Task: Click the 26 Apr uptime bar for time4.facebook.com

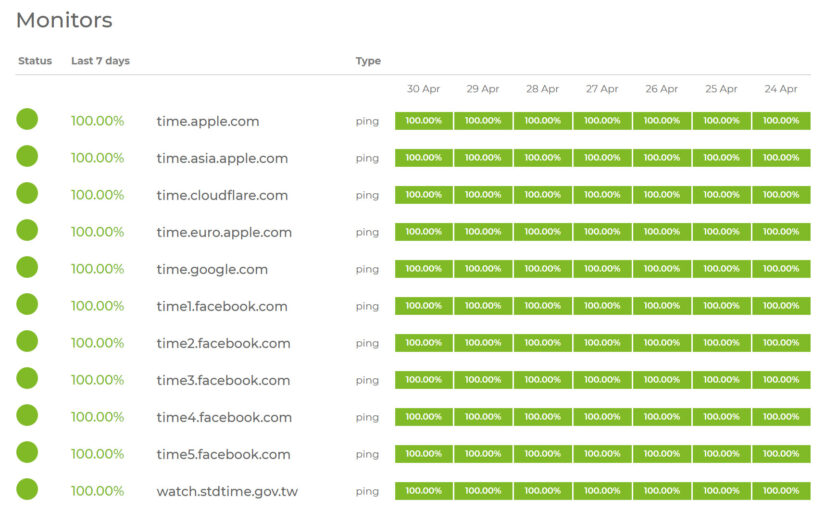Action: pos(662,417)
